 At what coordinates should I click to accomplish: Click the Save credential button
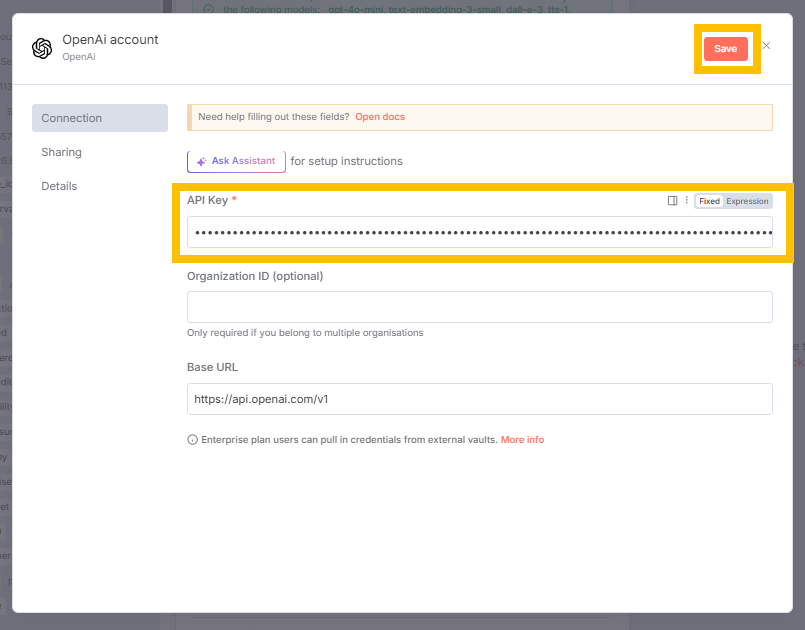point(725,49)
